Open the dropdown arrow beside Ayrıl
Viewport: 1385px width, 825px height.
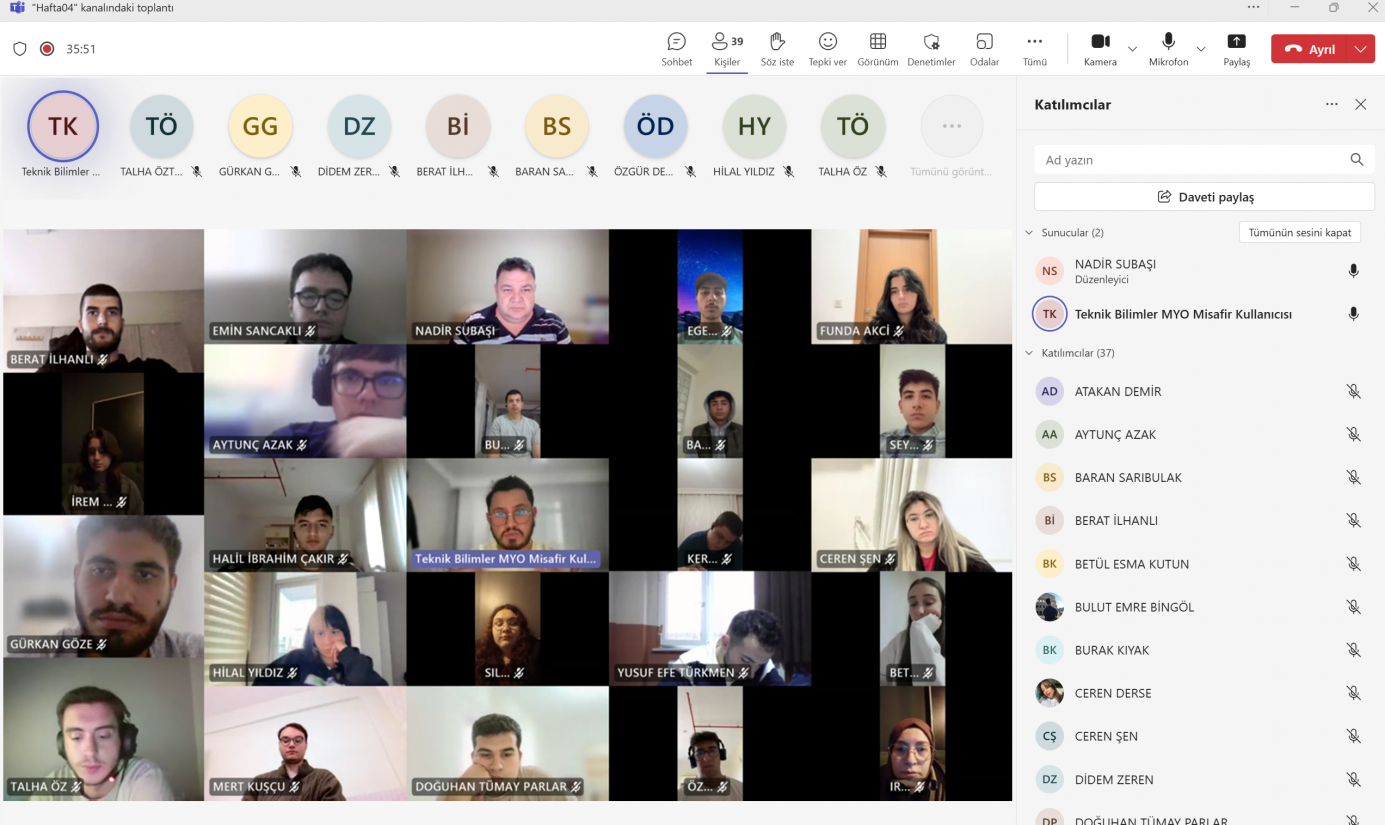pyautogui.click(x=1360, y=49)
